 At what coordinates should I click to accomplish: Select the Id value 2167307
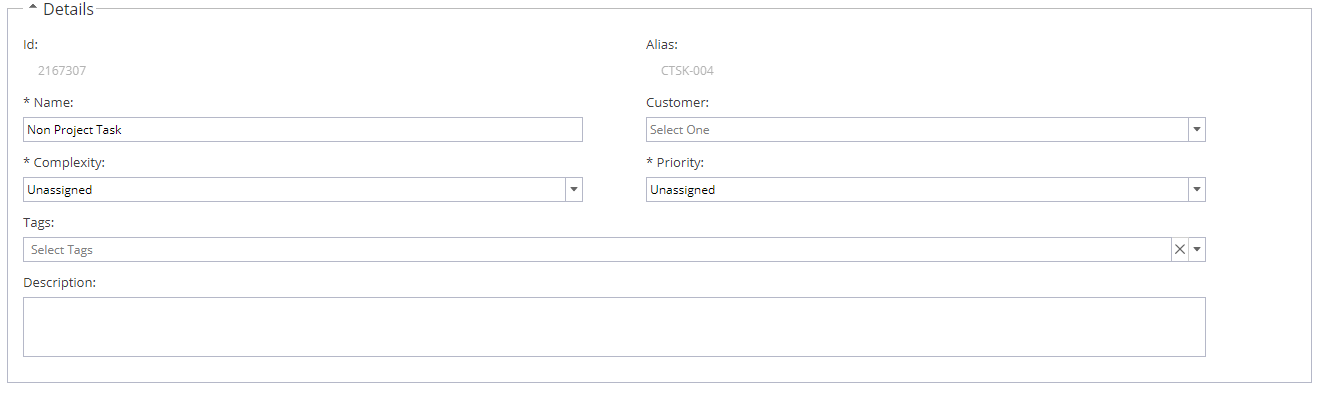(x=63, y=71)
